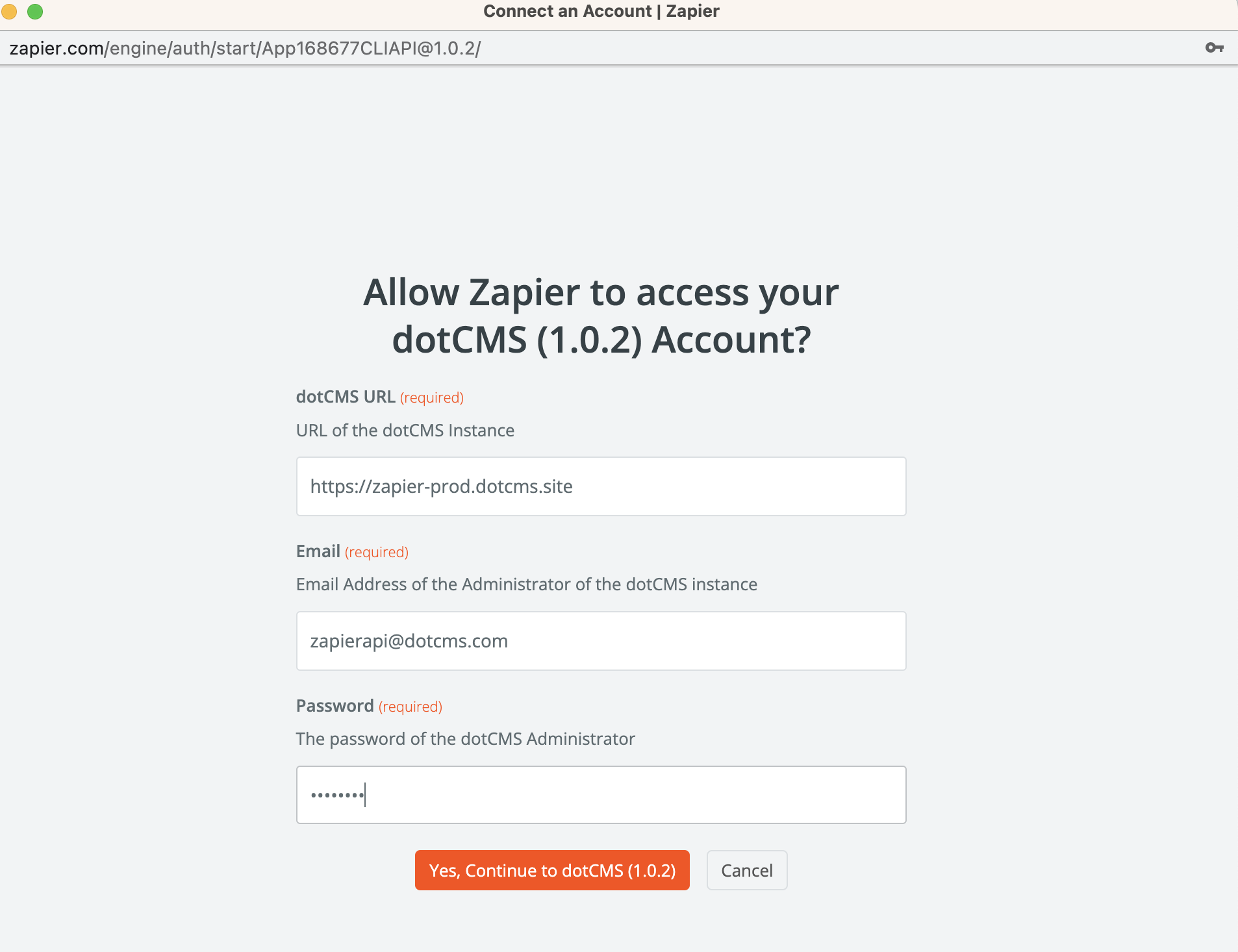Screen dimensions: 1238x952
Task: Click the "URL of the dotCMS Instance" help text
Action: [405, 431]
